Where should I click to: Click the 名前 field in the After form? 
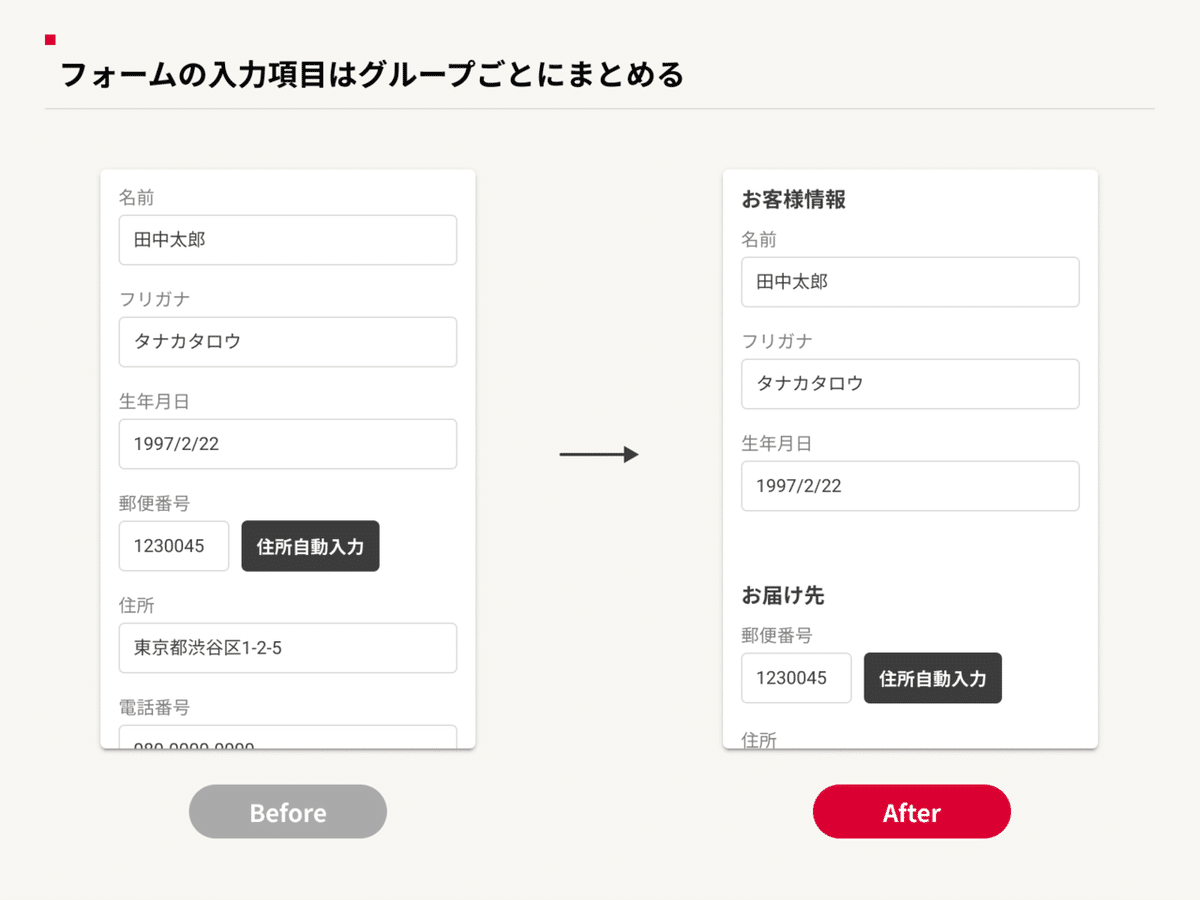tap(910, 282)
